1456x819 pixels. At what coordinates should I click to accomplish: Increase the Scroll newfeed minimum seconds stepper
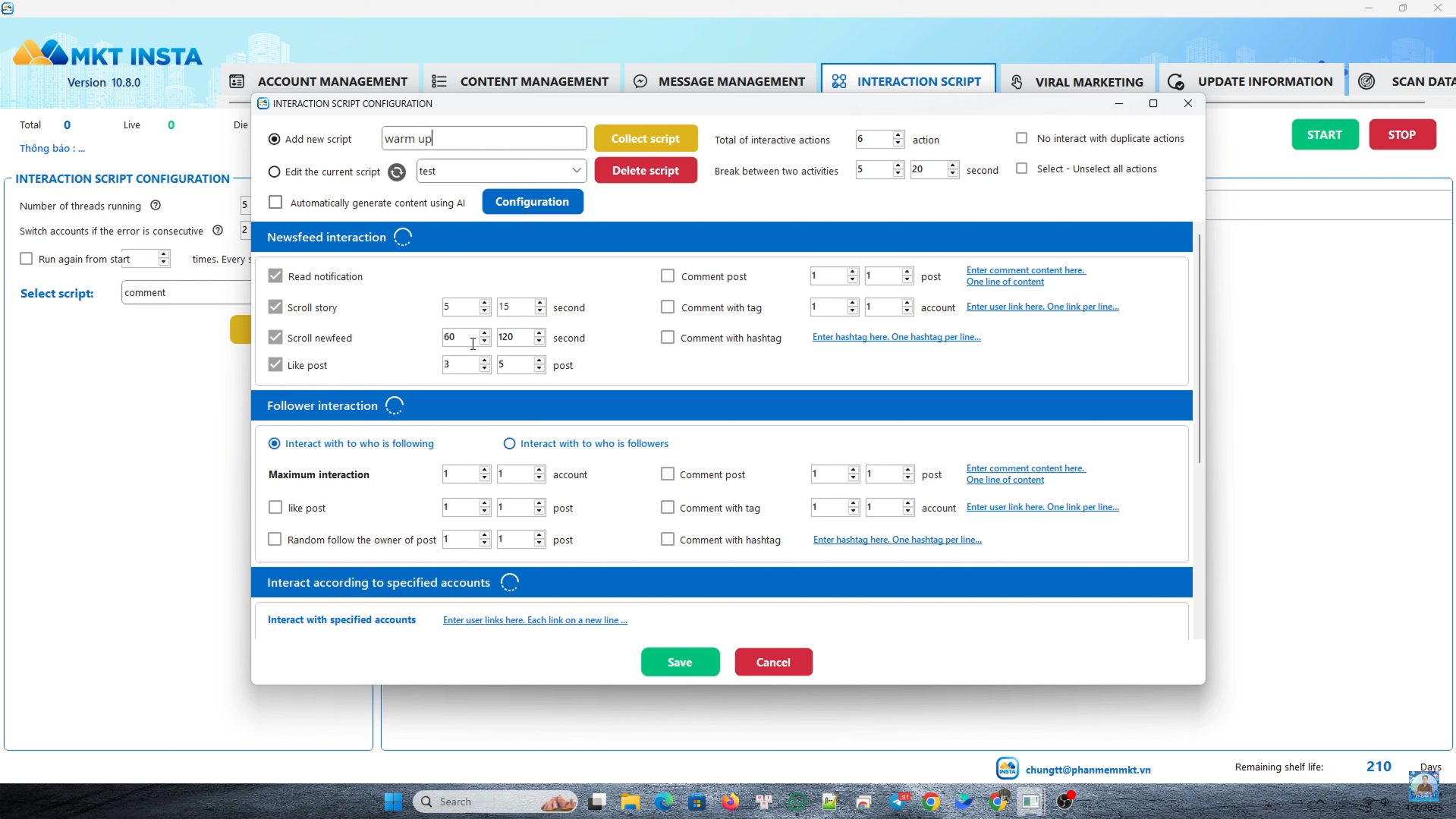pos(485,333)
